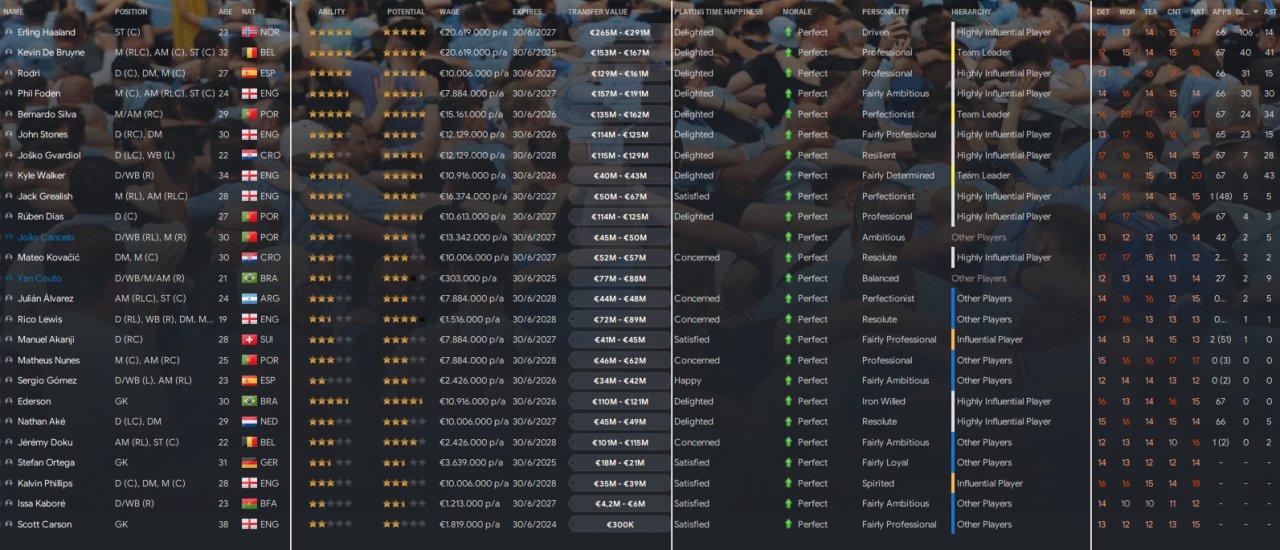This screenshot has width=1280, height=550.
Task: Click the info icon beside Kevin De Bruyne
Action: (x=9, y=52)
